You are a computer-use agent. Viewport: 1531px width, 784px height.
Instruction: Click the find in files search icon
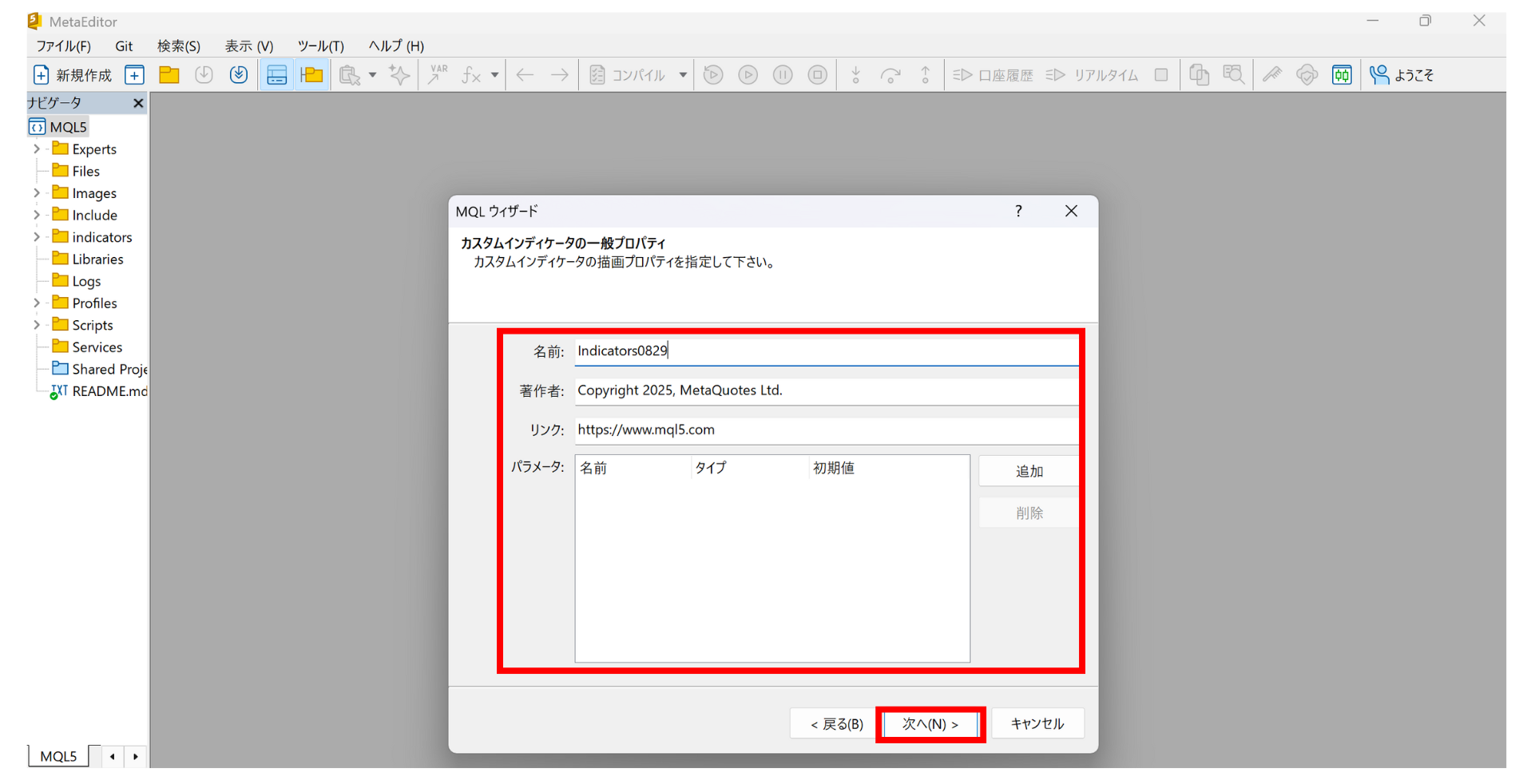[1233, 75]
